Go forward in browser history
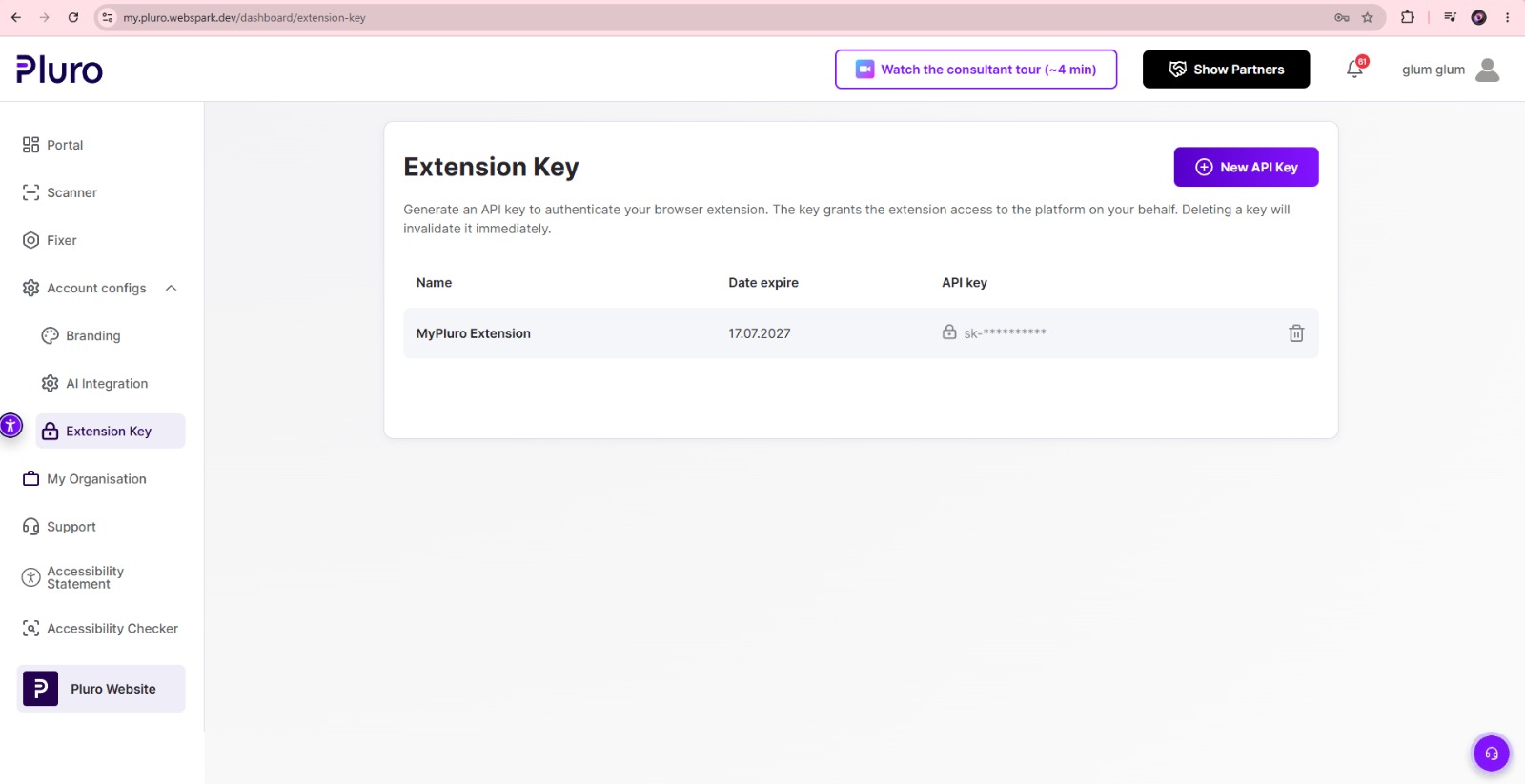 point(44,17)
